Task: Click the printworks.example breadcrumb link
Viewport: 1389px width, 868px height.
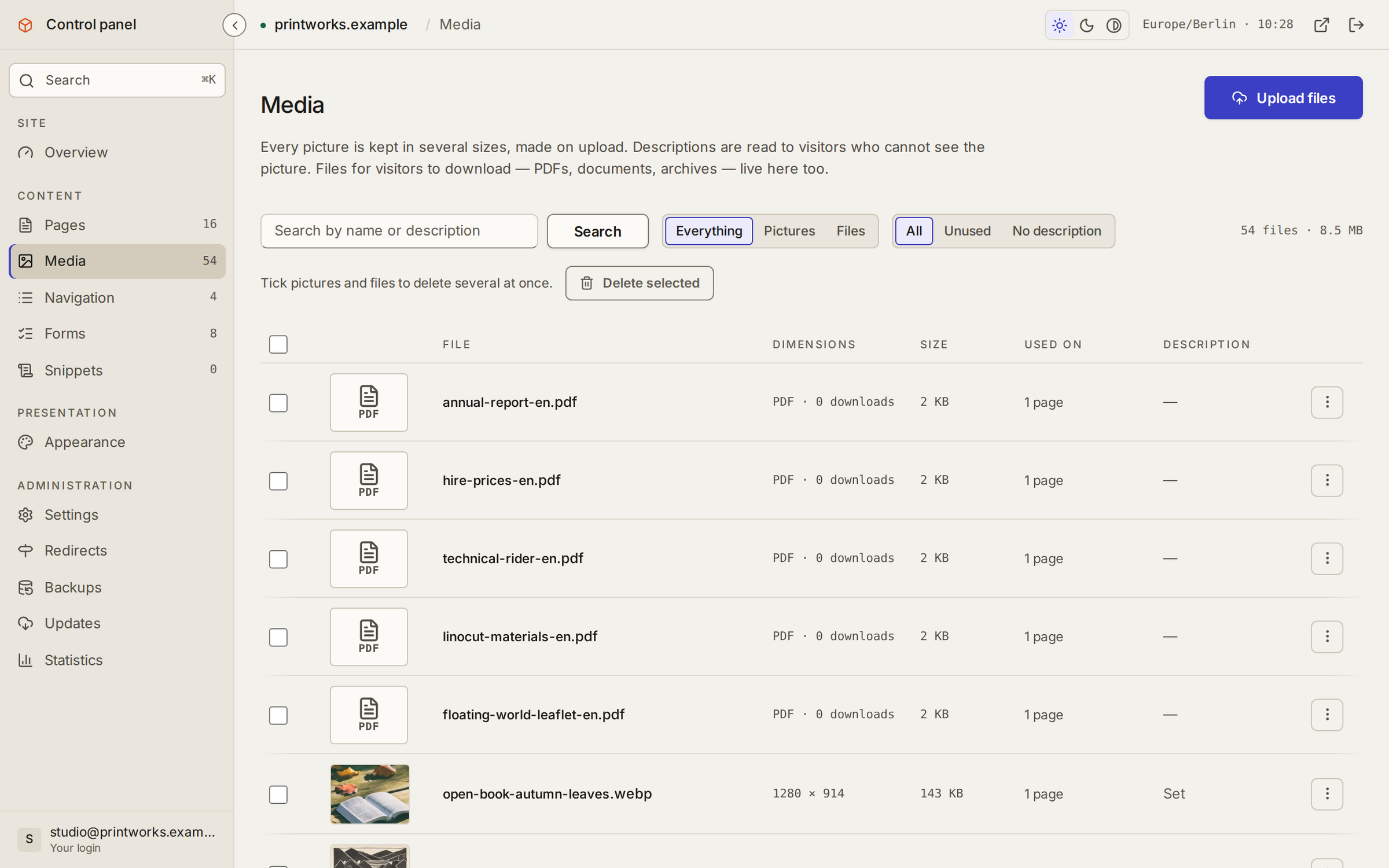Action: (341, 25)
